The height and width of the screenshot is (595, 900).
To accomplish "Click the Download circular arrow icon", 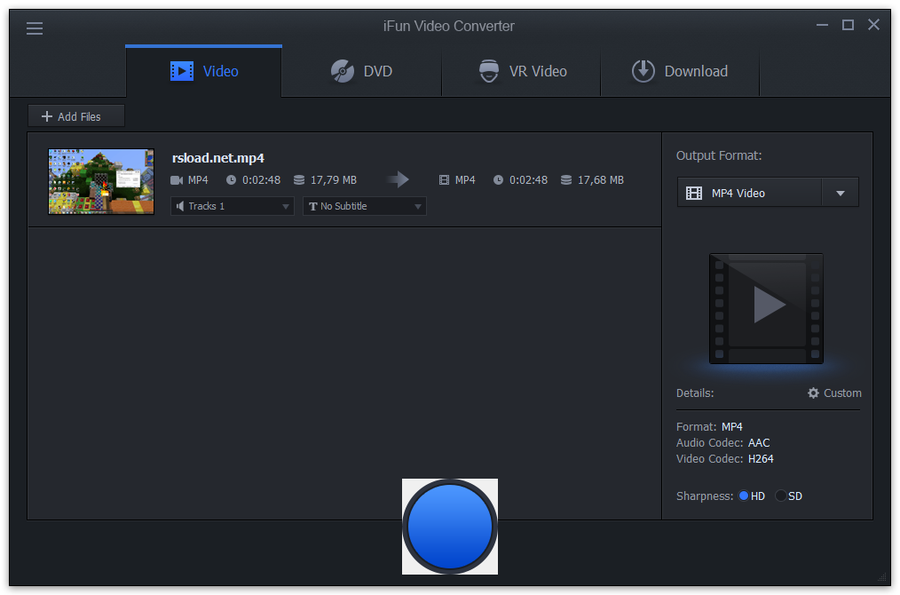I will pyautogui.click(x=644, y=71).
